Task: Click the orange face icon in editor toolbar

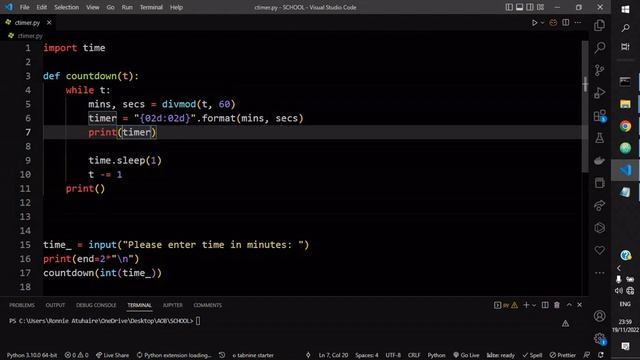Action: click(x=553, y=23)
